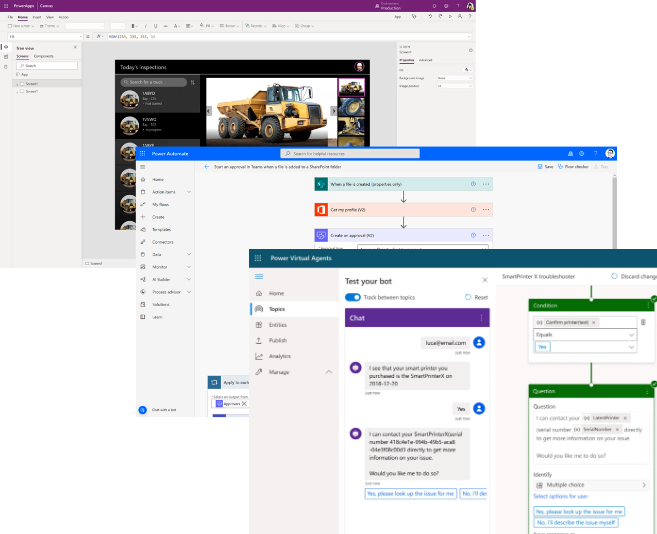Open the New screen dropdown in PowerApps

[21, 26]
